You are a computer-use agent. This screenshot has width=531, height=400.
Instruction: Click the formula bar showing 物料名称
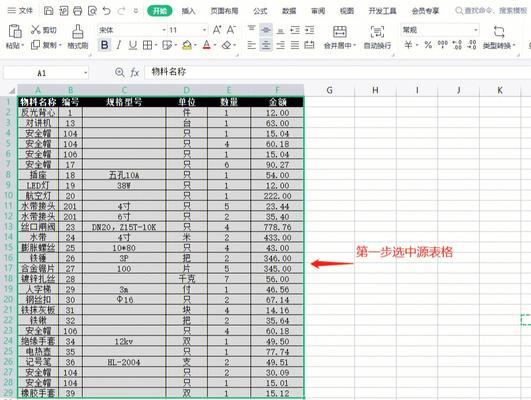point(338,72)
